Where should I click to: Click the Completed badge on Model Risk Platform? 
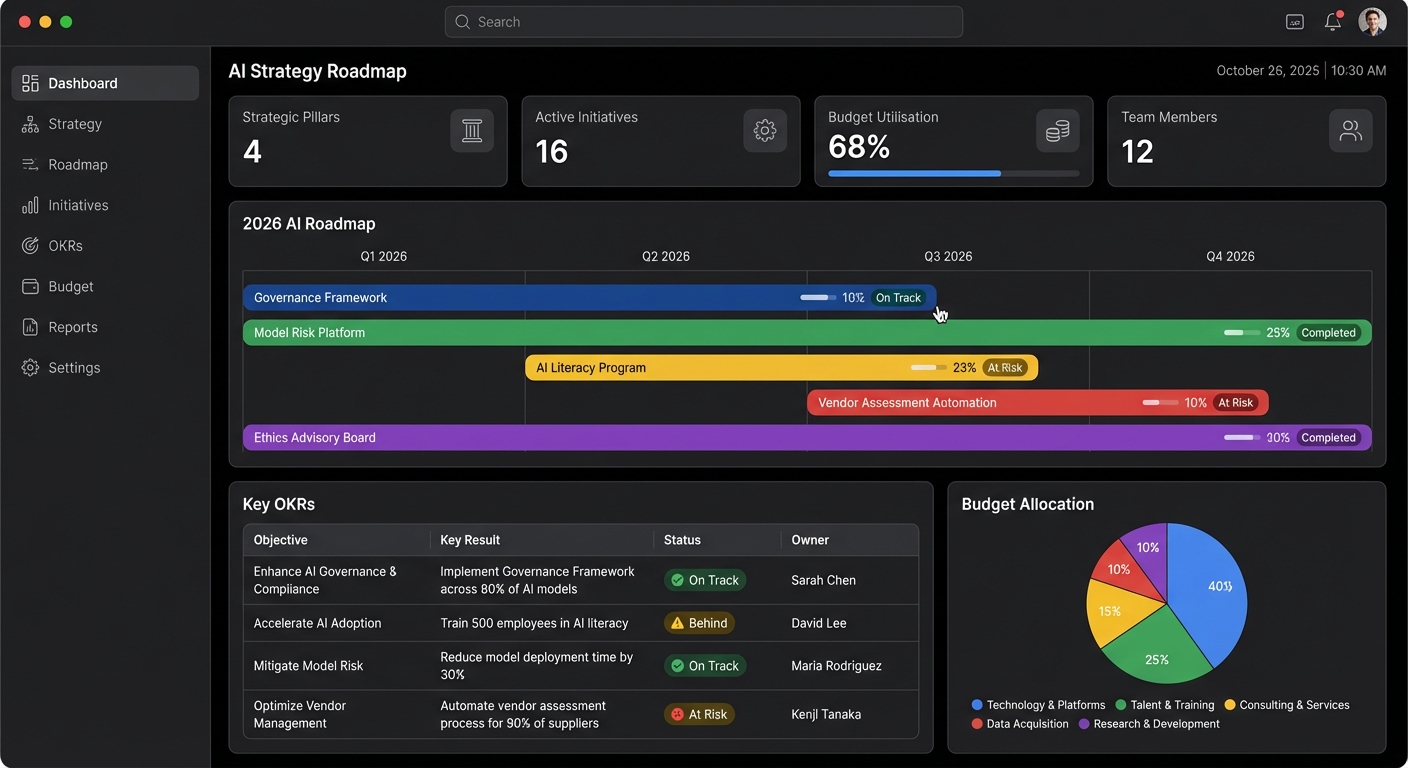pyautogui.click(x=1329, y=332)
